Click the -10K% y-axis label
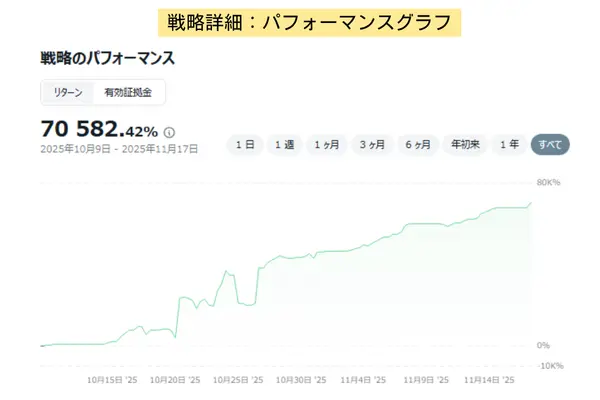This screenshot has width=600, height=400. (549, 366)
